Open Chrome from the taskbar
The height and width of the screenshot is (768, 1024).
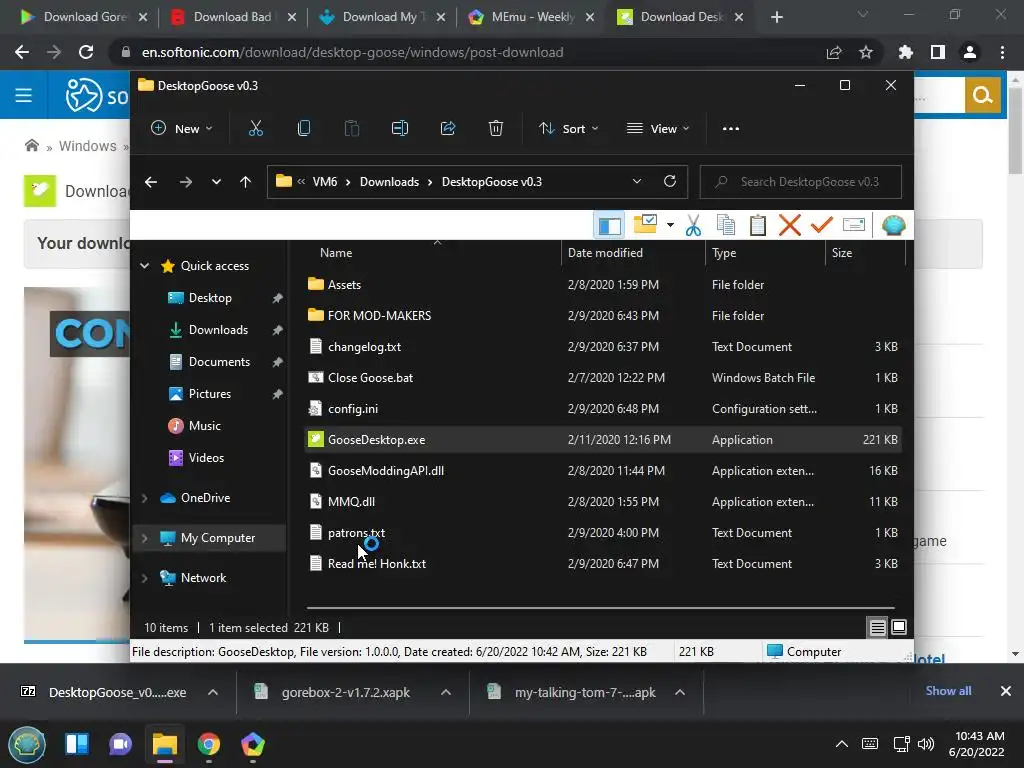pos(208,744)
